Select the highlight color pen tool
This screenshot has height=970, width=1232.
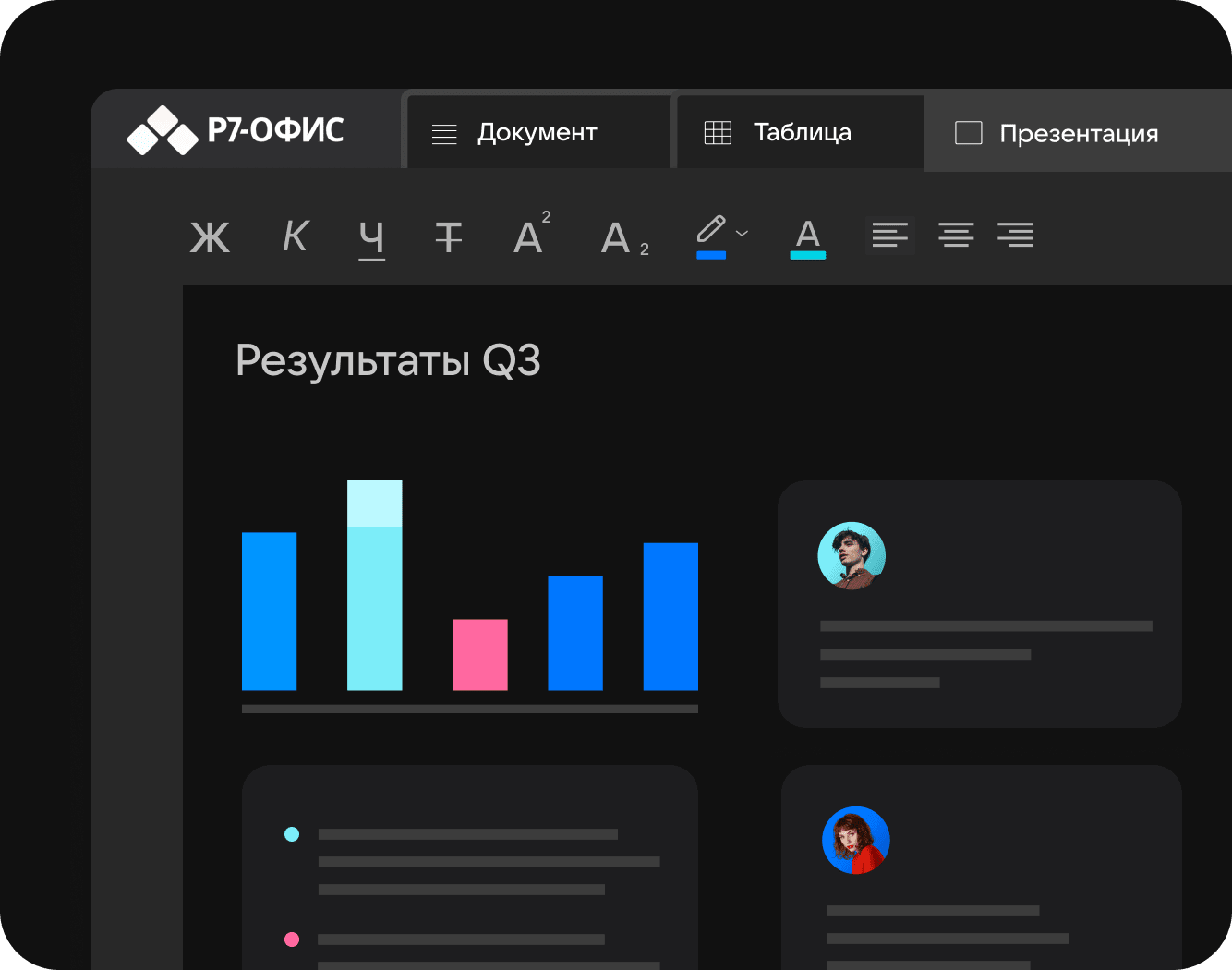[x=711, y=235]
